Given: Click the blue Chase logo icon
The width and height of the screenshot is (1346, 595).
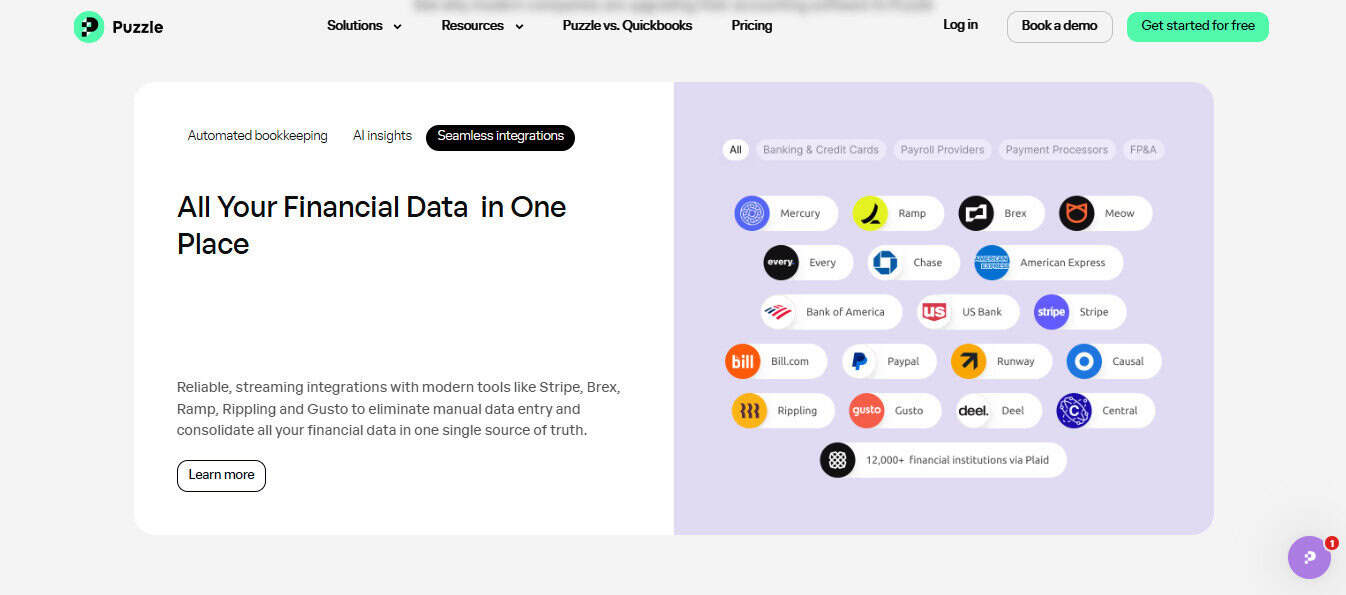Looking at the screenshot, I should 885,263.
